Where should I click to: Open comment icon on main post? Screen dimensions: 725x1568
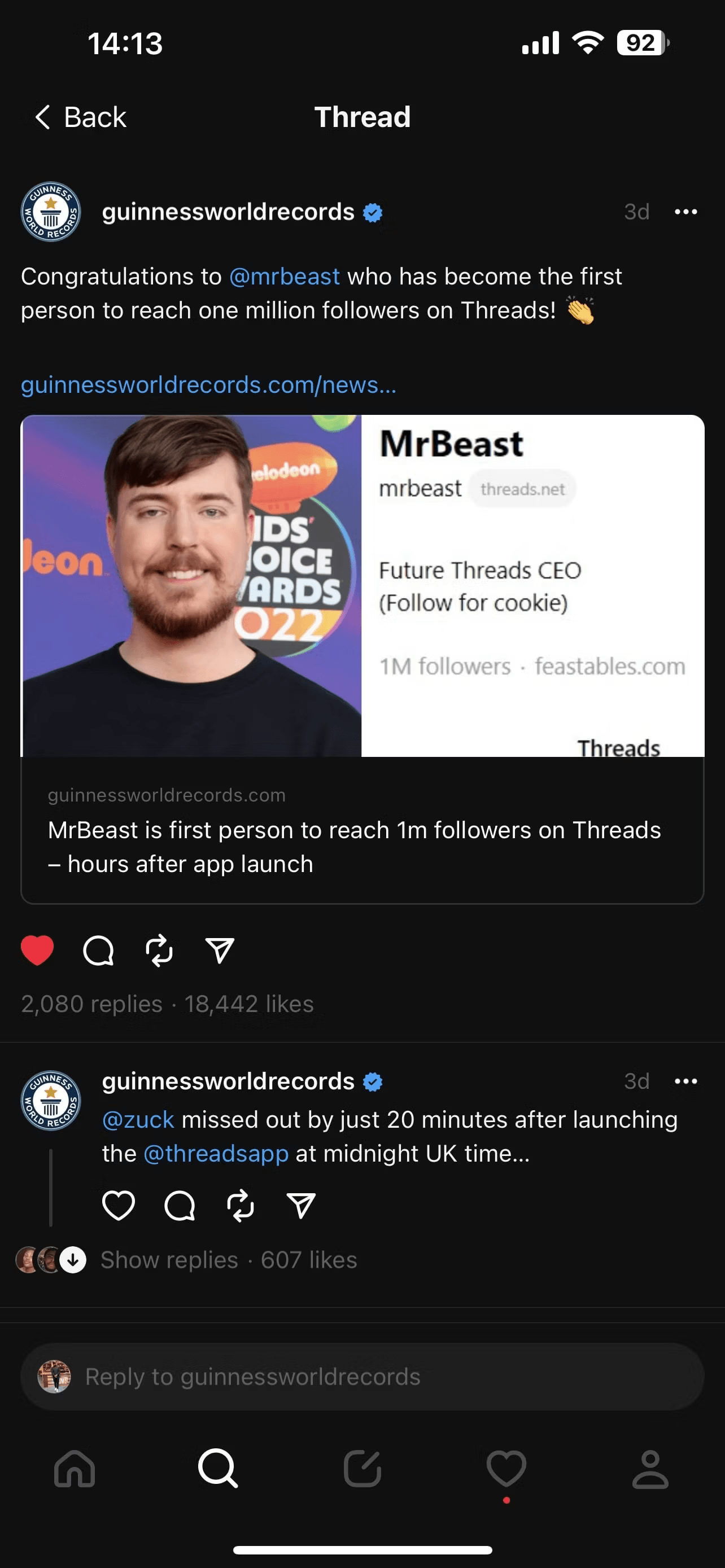[x=99, y=950]
